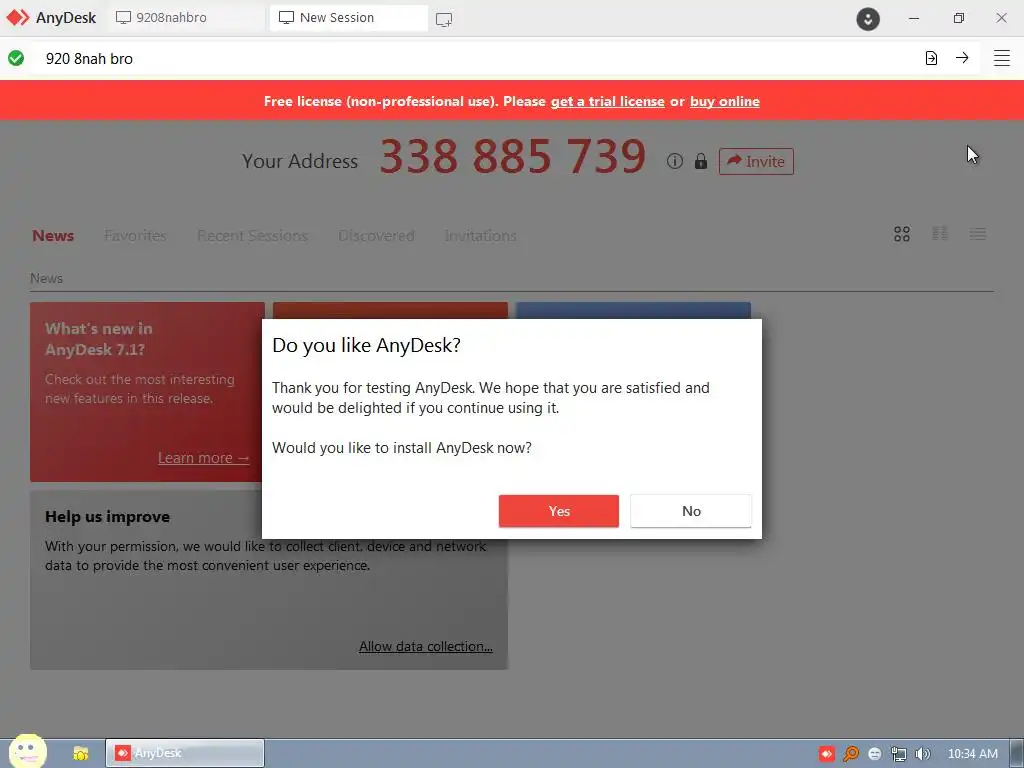Click the AnyDesk taskbar button
Viewport: 1024px width, 768px height.
(185, 753)
